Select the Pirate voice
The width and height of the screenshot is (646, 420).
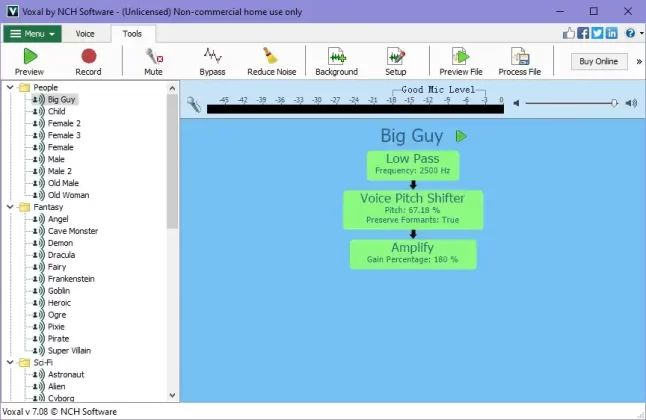[59, 338]
